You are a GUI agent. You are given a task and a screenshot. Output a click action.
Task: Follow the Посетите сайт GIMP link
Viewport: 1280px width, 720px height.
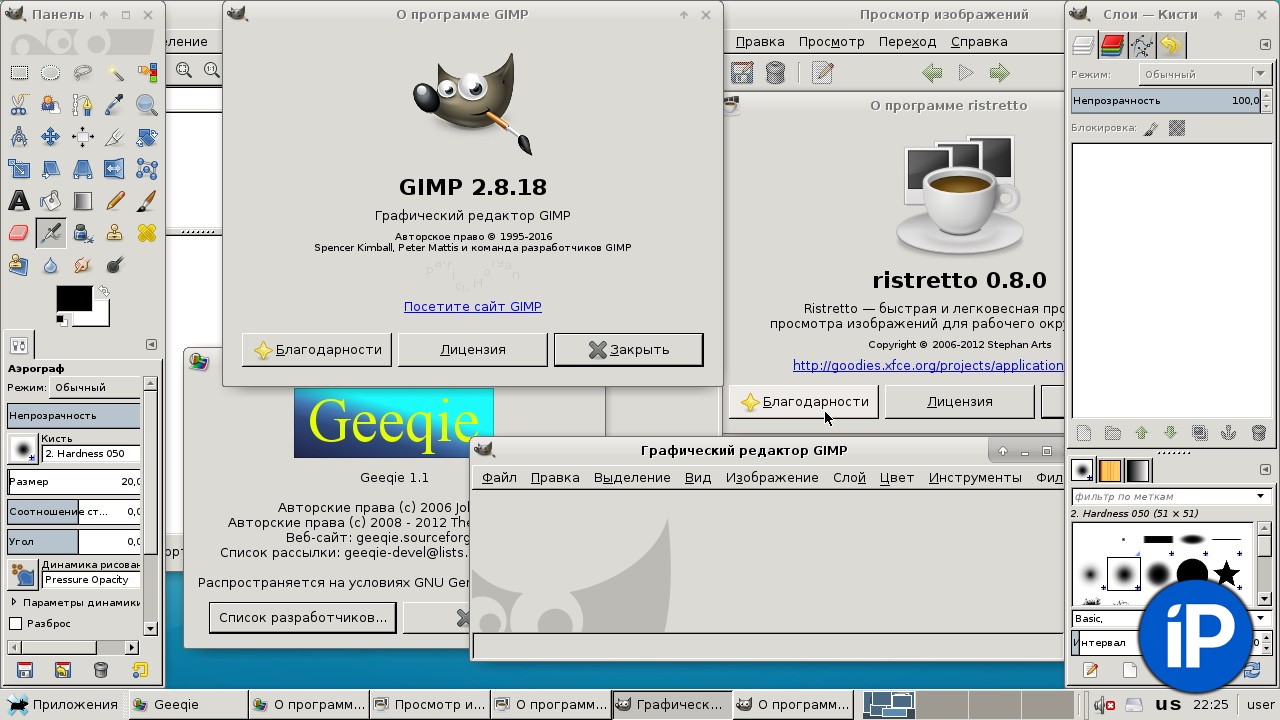click(x=473, y=306)
